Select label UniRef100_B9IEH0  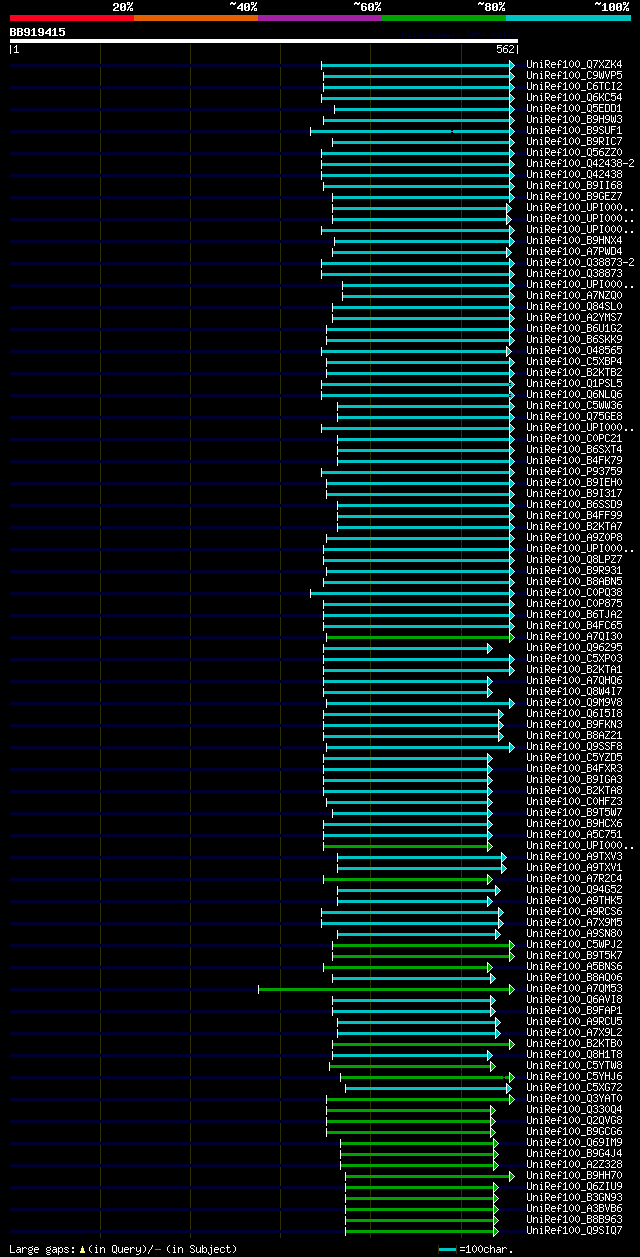click(574, 482)
